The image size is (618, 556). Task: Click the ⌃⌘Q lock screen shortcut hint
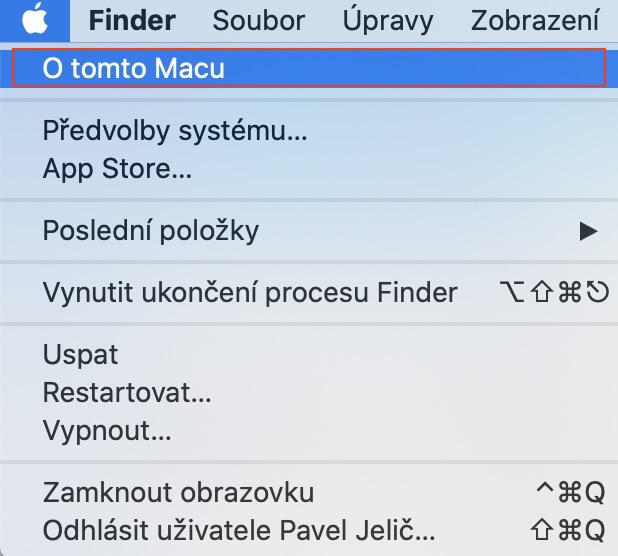click(571, 492)
